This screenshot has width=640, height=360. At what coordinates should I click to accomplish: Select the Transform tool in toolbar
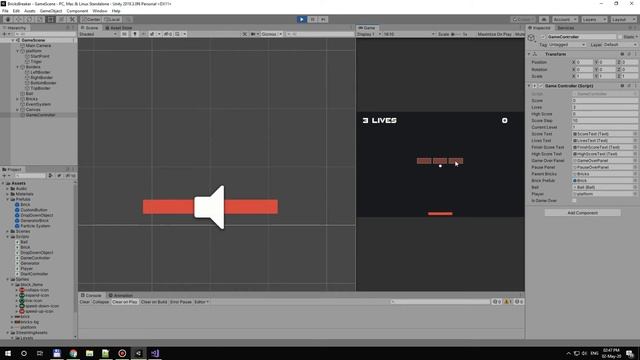click(61, 19)
